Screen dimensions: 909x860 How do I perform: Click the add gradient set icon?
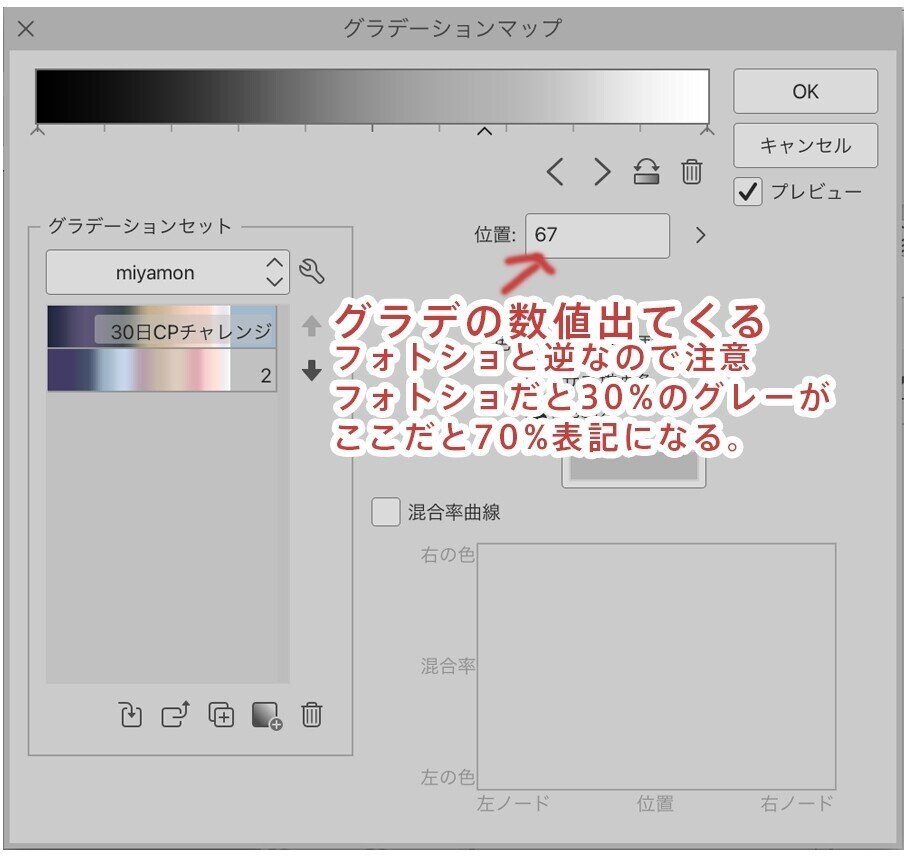point(222,717)
